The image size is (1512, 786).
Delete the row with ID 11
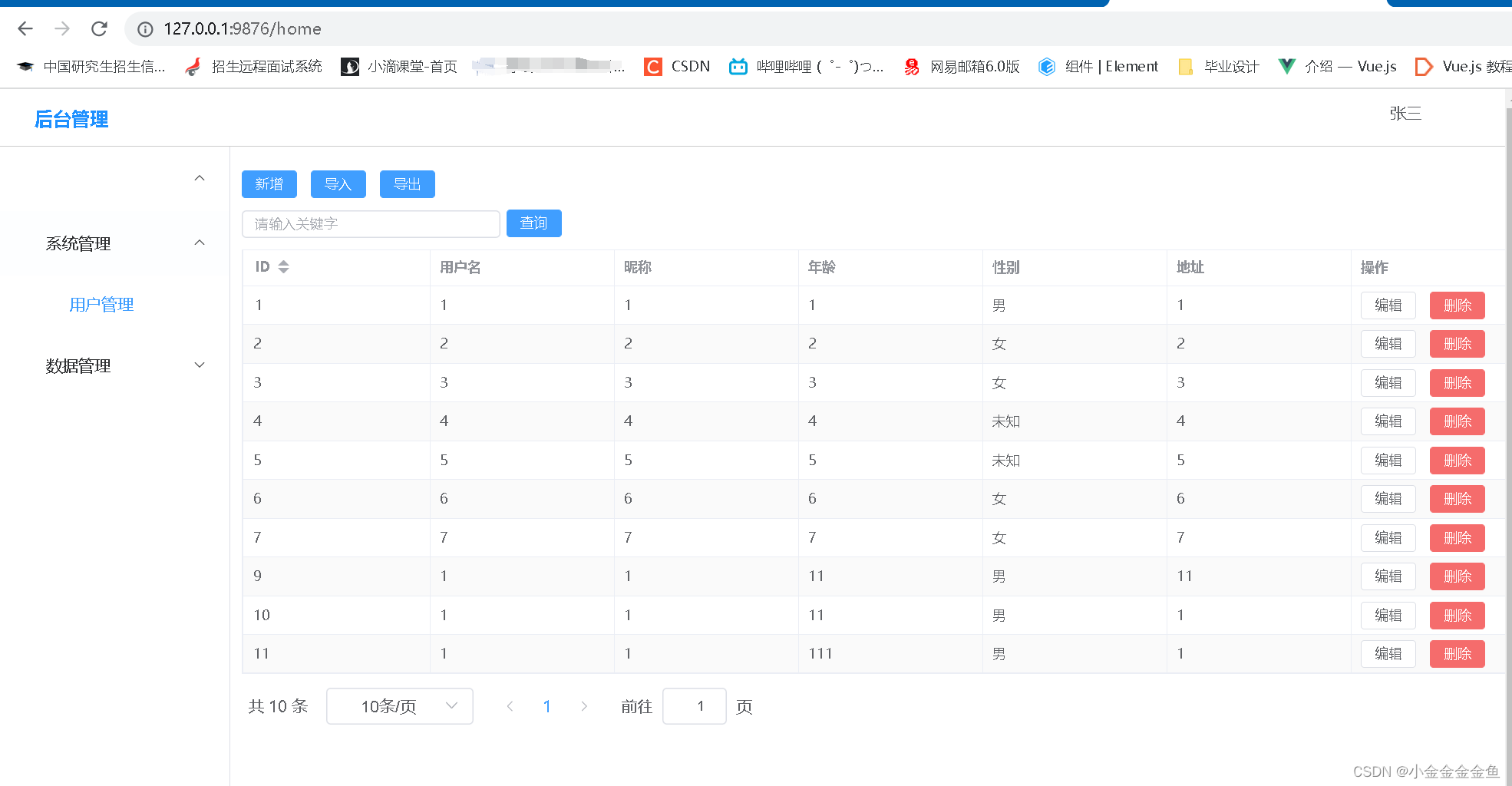[x=1458, y=654]
